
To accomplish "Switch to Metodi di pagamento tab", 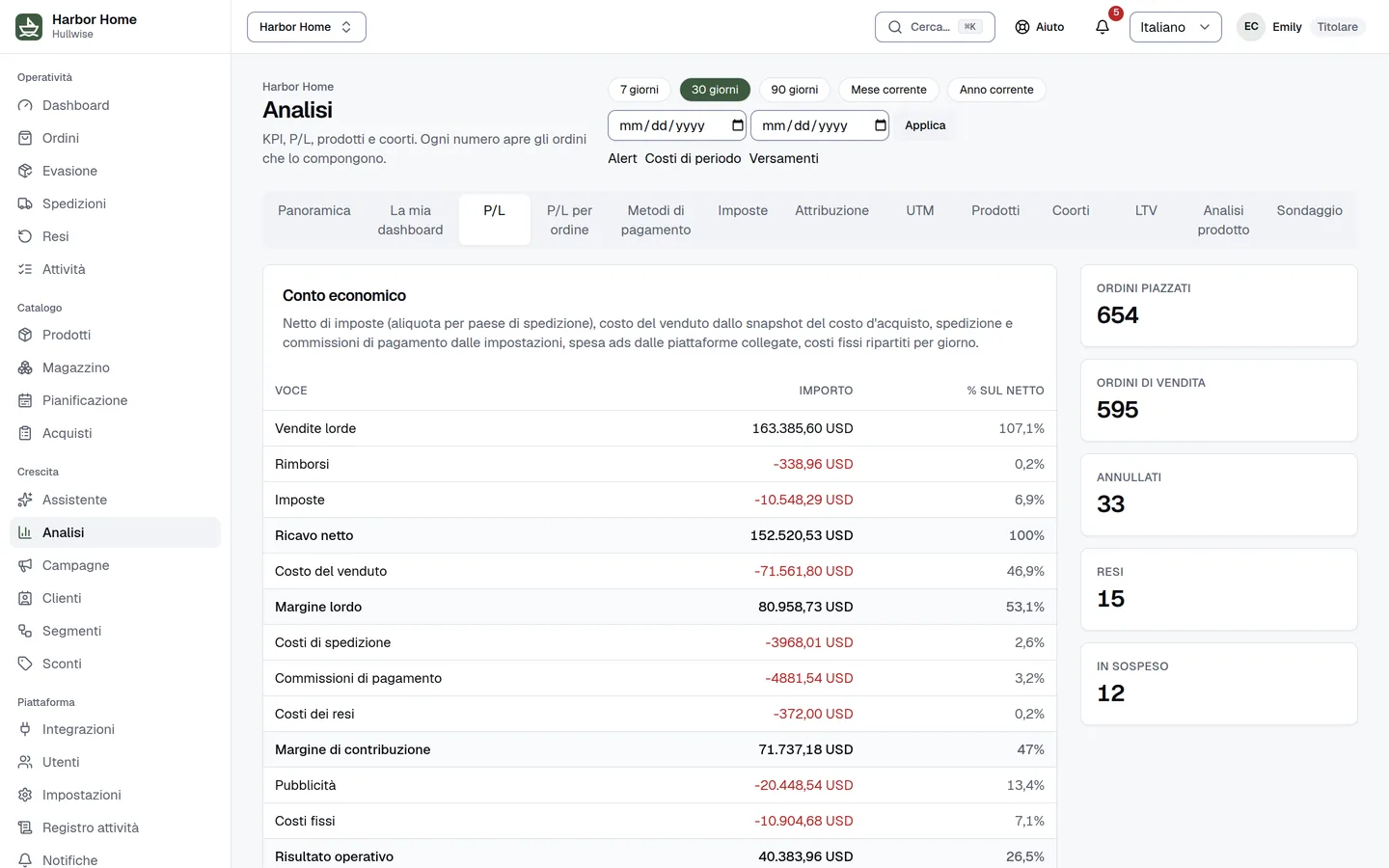I will click(x=656, y=220).
